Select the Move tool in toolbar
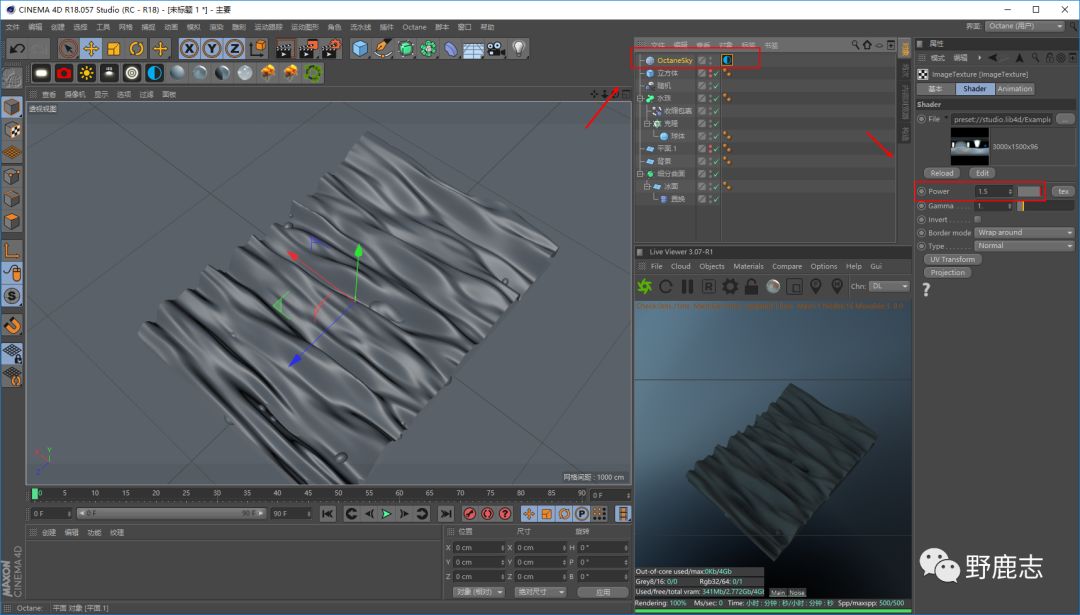Viewport: 1080px width, 615px height. [x=91, y=48]
